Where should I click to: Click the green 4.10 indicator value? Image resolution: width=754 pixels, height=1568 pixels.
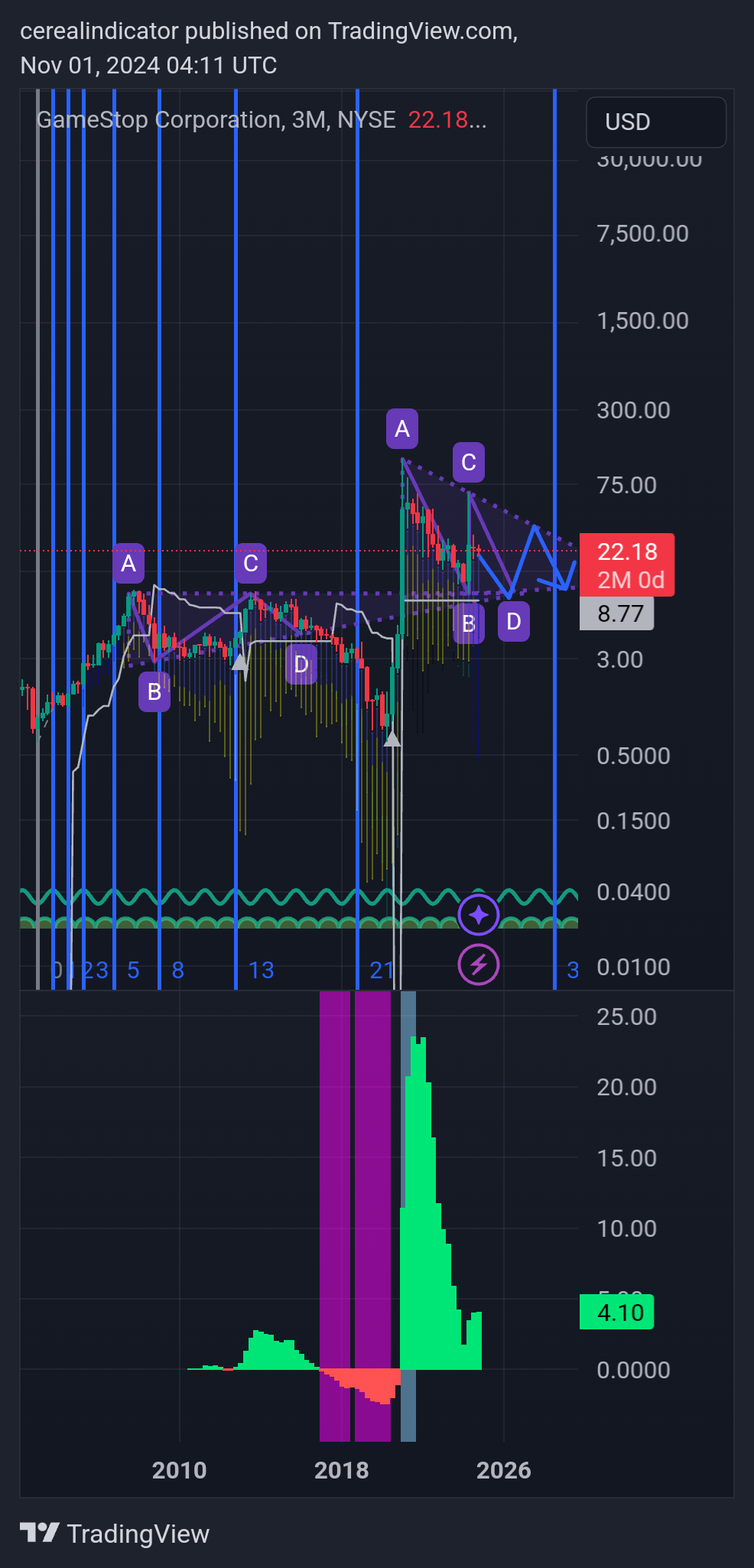(x=616, y=1313)
